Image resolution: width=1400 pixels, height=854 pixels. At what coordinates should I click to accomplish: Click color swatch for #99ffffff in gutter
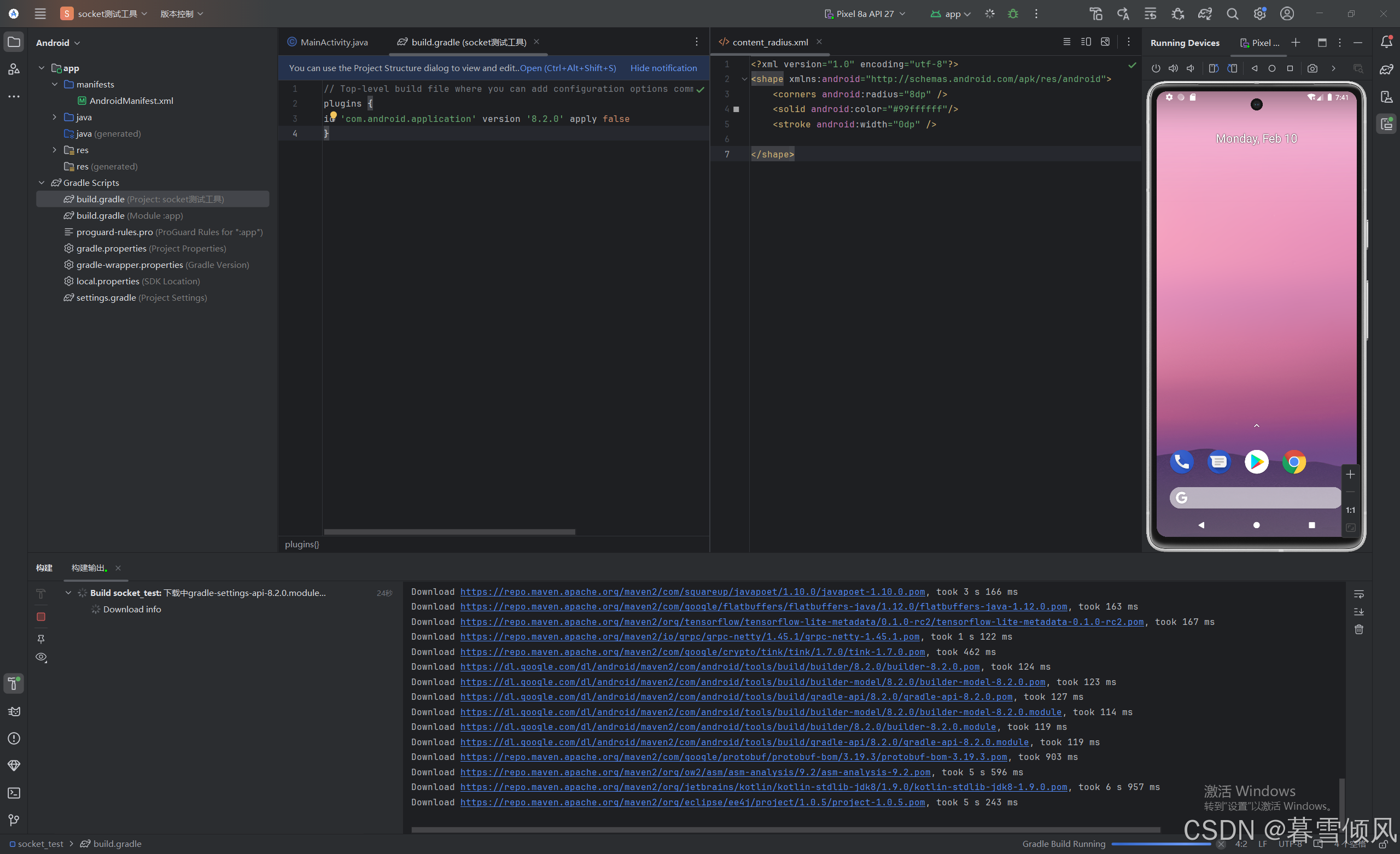click(736, 109)
